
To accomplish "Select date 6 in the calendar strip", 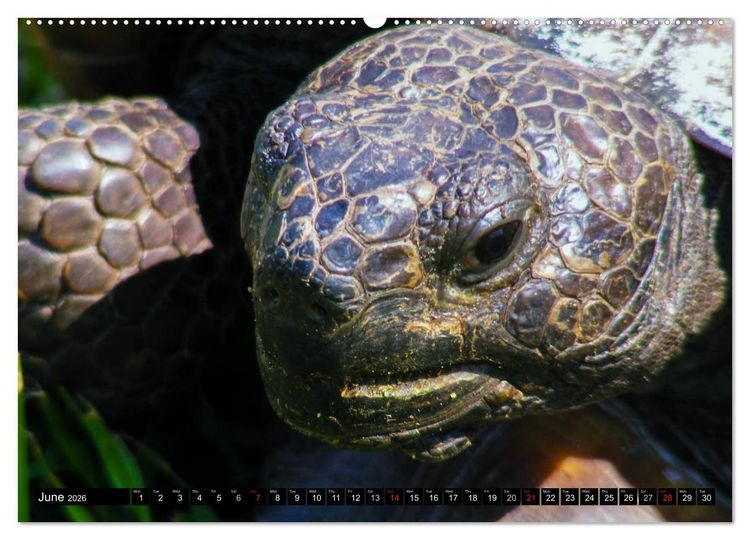I will (238, 496).
